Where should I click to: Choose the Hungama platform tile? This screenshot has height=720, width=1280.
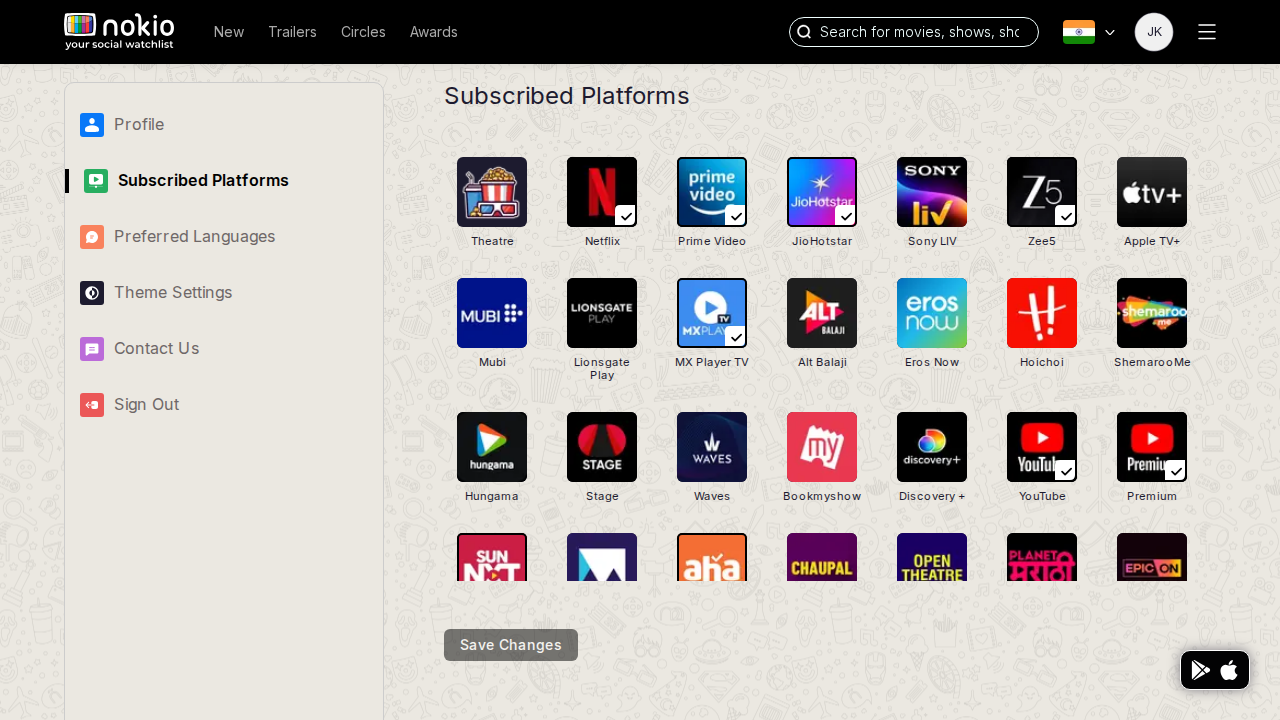[492, 447]
